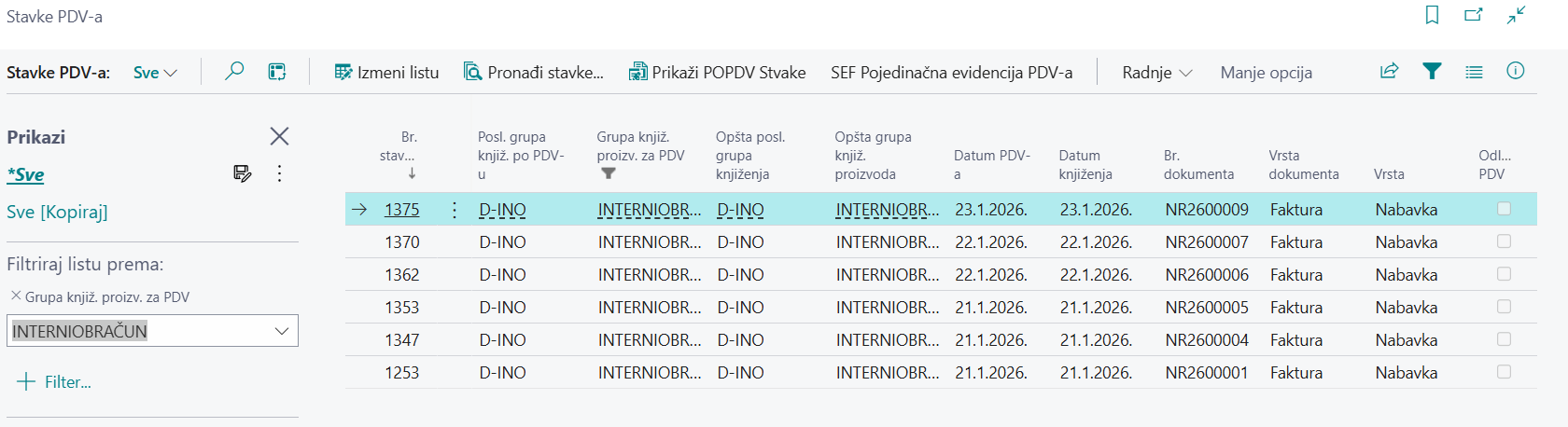1568x427 pixels.
Task: Expand the INTERNIOBRAČUN filter combo box
Action: point(282,331)
